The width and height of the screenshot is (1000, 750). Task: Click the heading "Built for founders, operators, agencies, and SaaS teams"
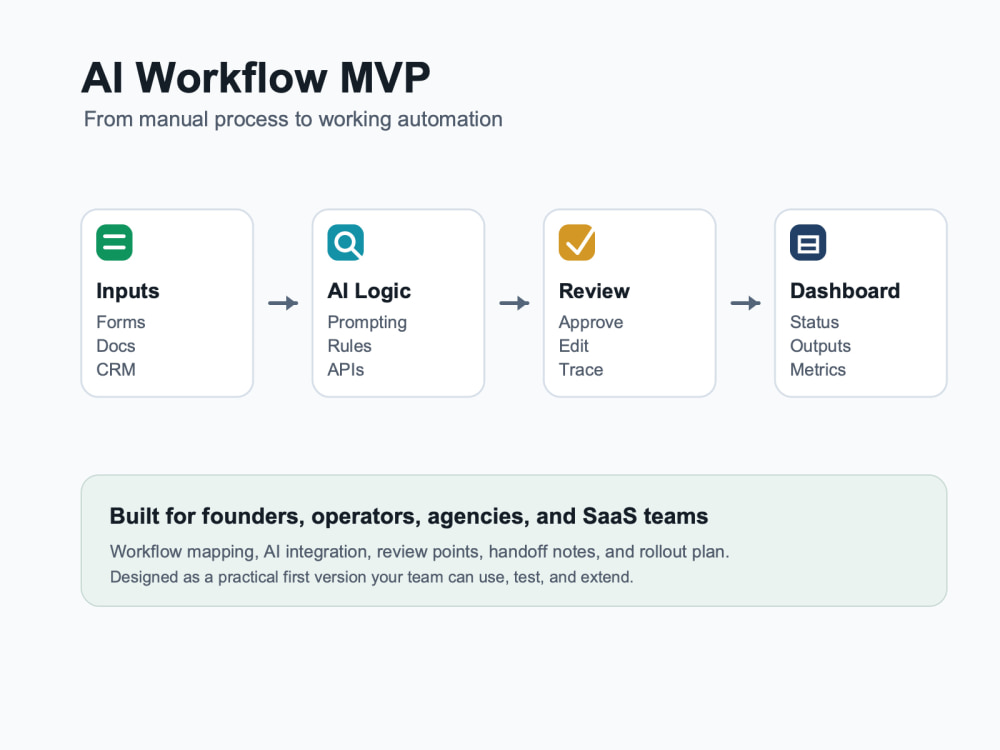(409, 516)
